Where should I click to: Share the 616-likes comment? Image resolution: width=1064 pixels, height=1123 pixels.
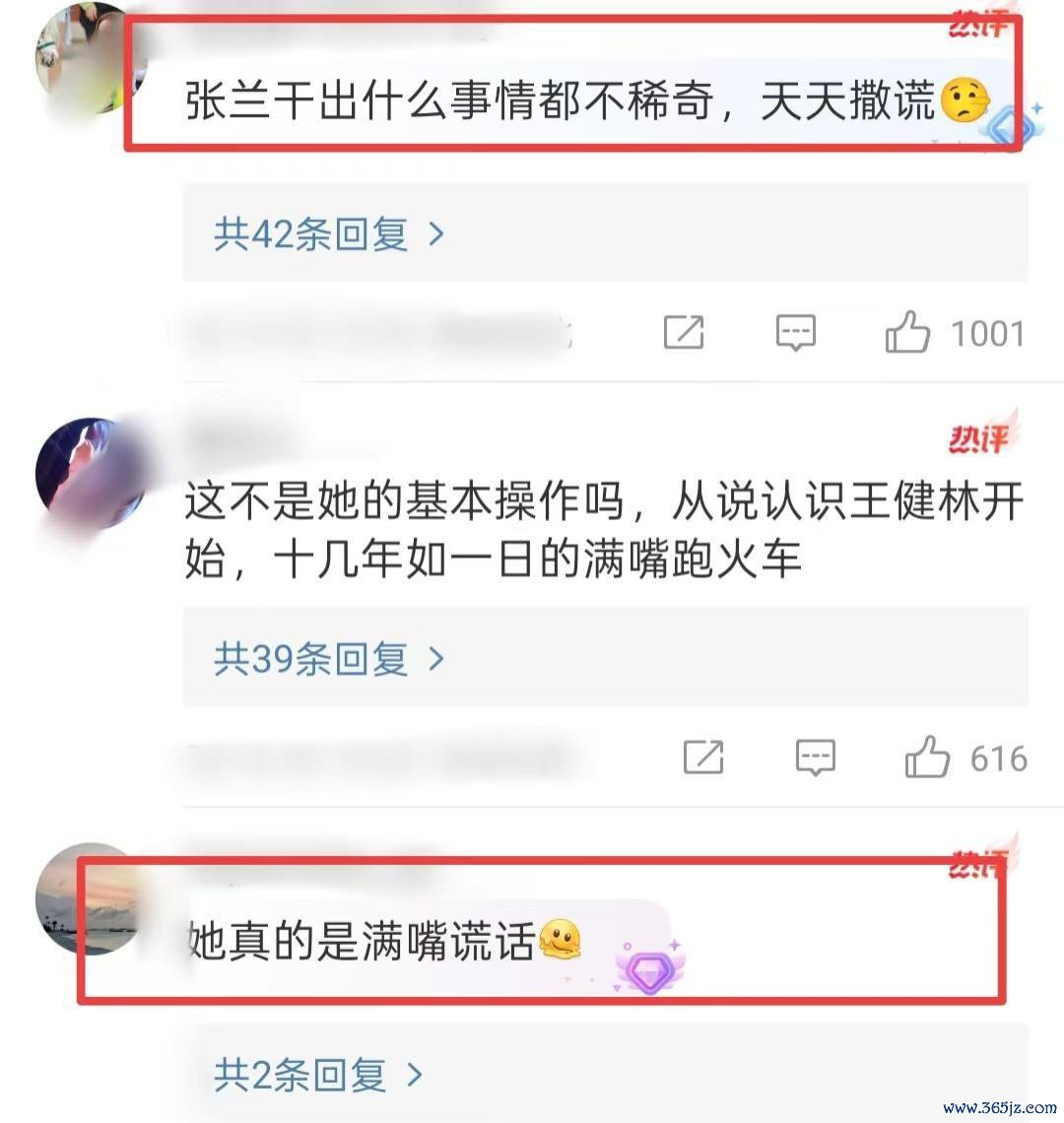(x=703, y=757)
